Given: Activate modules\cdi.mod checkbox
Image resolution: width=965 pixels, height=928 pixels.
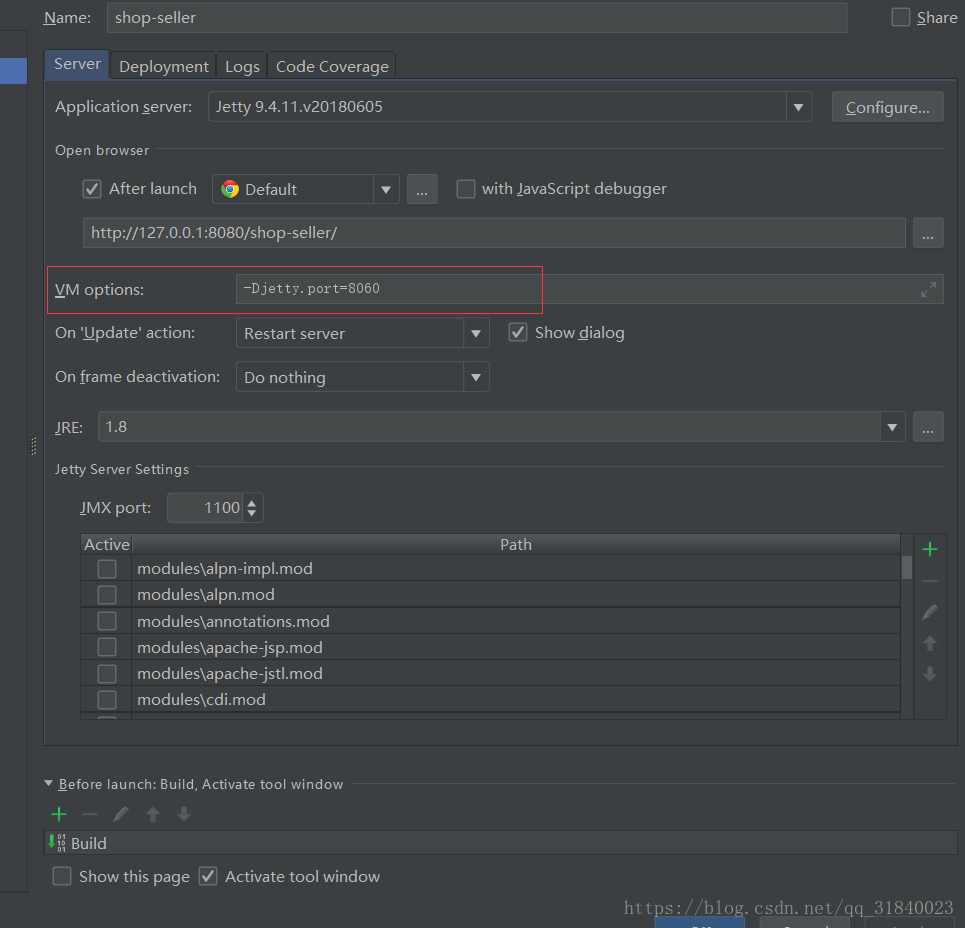Looking at the screenshot, I should click(x=107, y=700).
